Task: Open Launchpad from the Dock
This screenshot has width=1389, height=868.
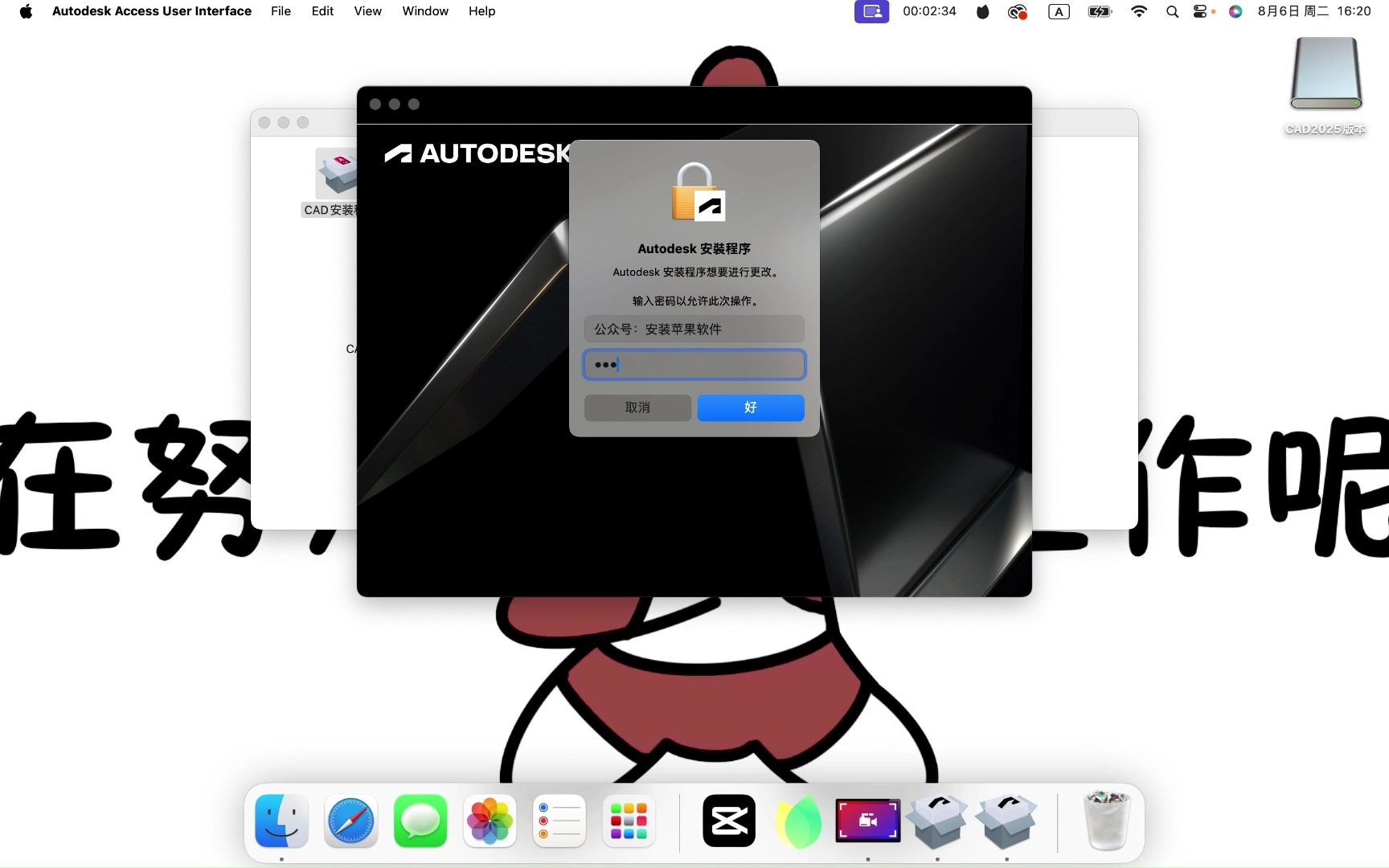Action: [x=629, y=821]
